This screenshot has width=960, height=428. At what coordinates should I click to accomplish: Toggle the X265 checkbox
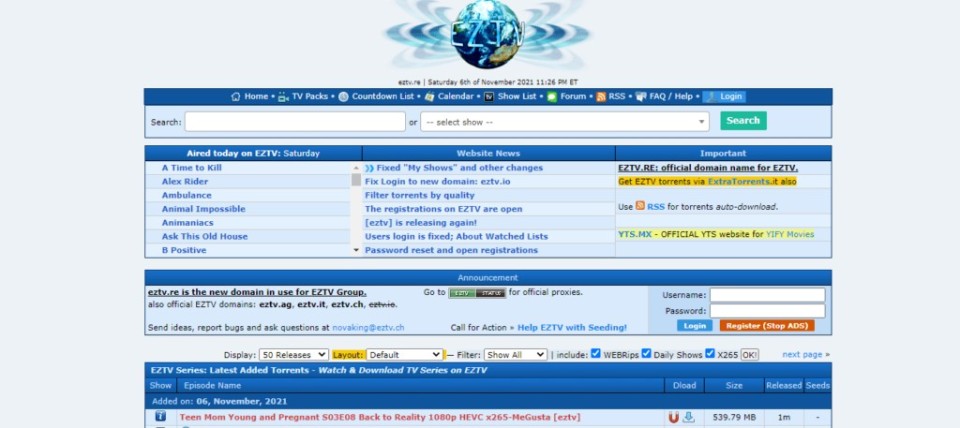(710, 353)
